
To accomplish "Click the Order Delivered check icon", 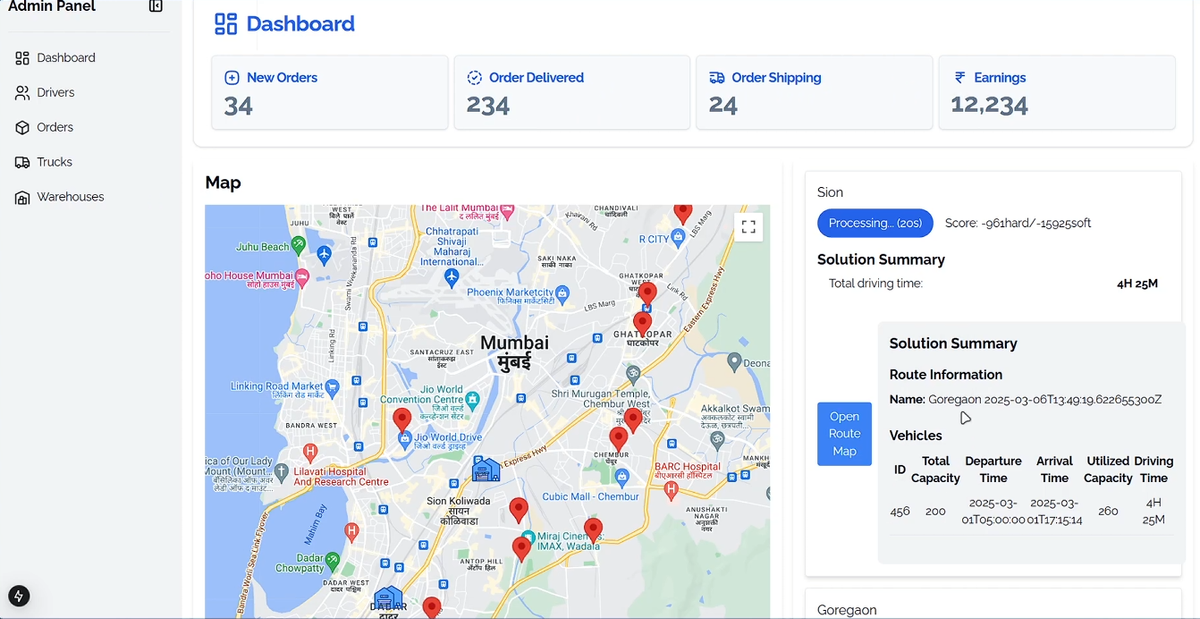I will click(475, 78).
